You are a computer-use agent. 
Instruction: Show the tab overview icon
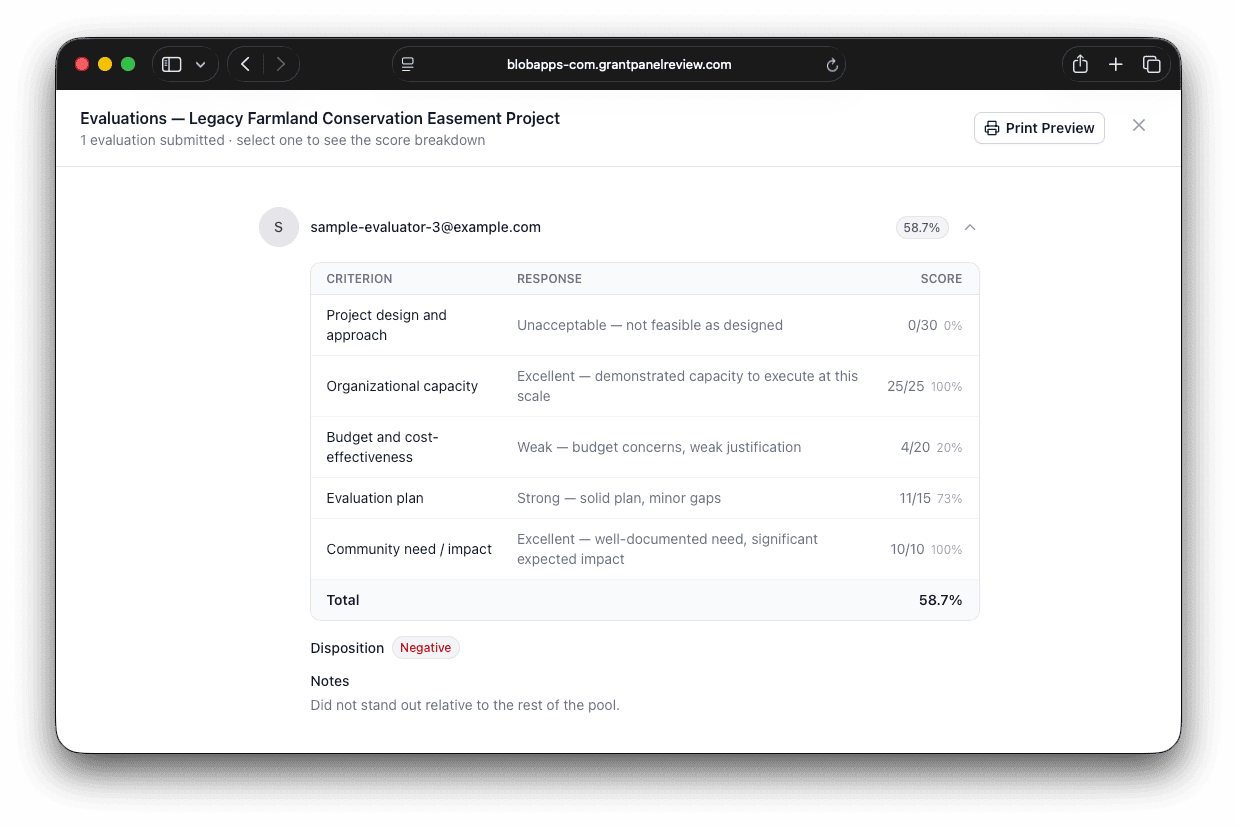click(1152, 64)
